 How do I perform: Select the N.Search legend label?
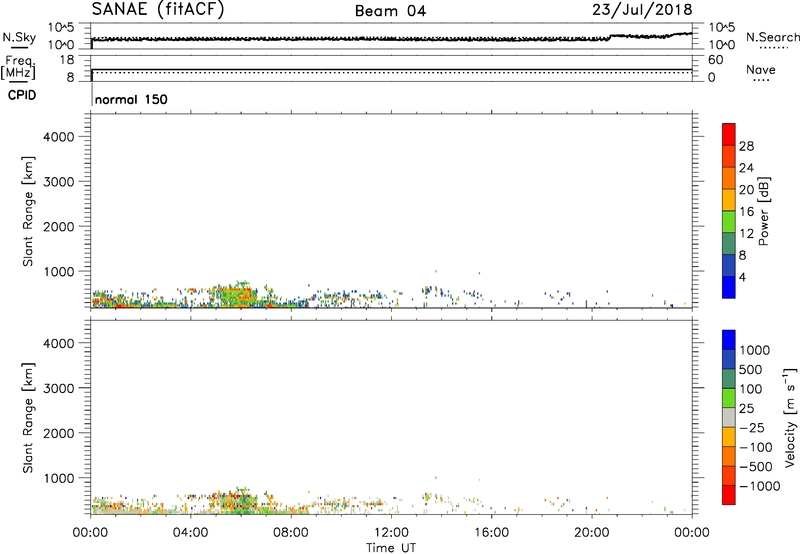[772, 37]
